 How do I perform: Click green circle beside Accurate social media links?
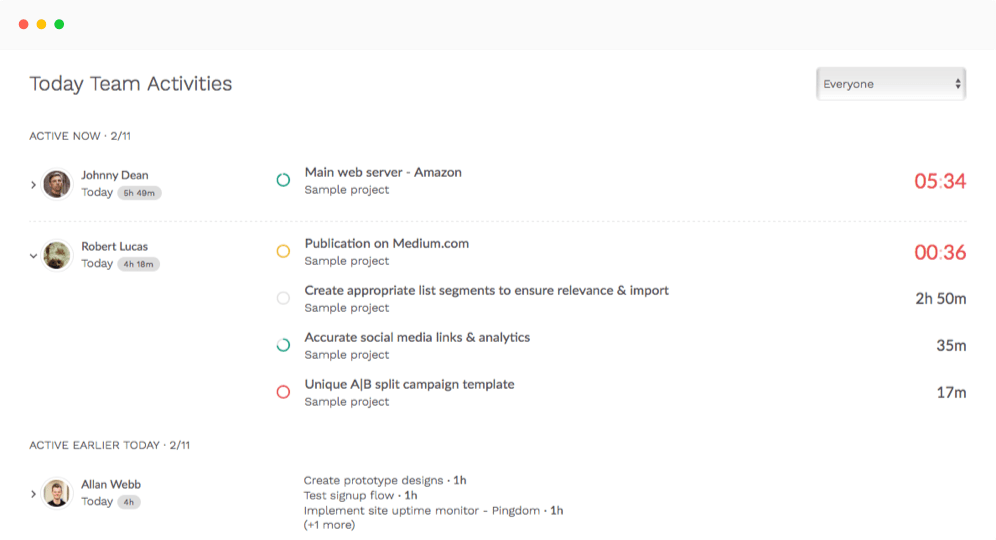coord(283,345)
